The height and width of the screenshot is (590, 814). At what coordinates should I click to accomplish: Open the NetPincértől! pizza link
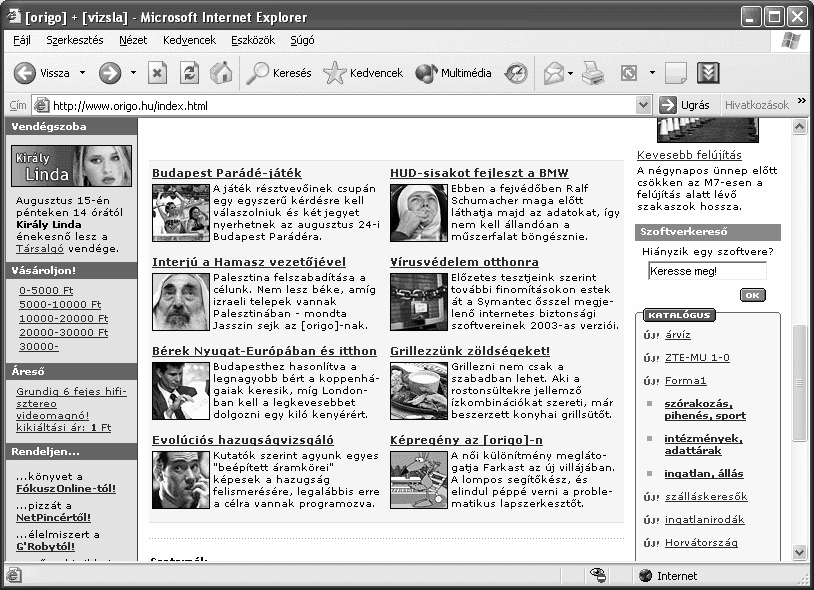click(53, 517)
